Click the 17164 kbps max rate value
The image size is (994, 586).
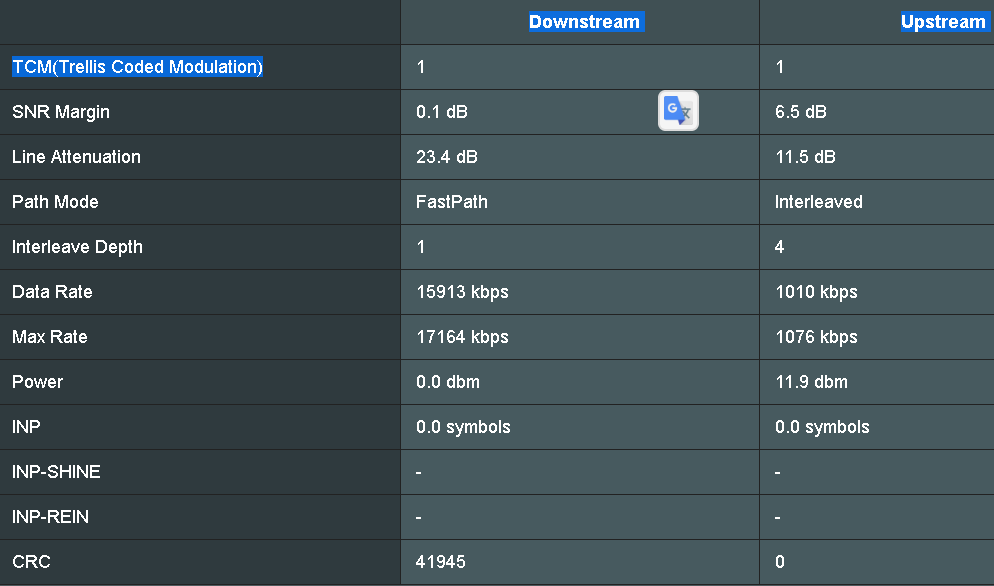click(462, 337)
